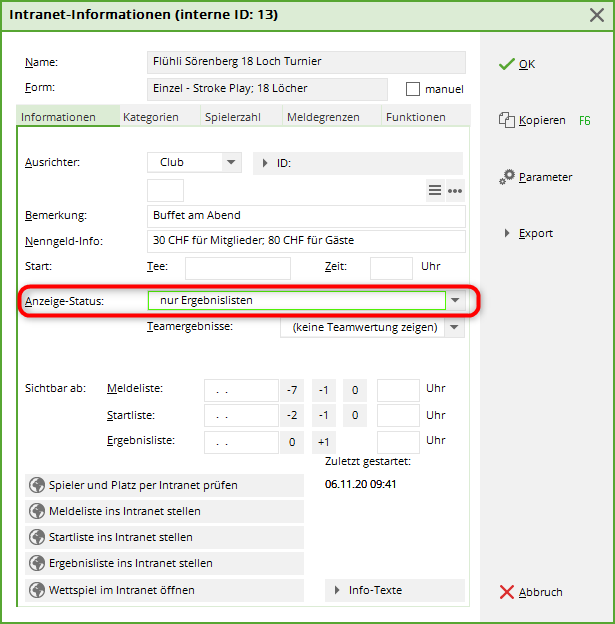Screen dimensions: 615x624
Task: Click the Startliste -2 days button
Action: coord(292,415)
